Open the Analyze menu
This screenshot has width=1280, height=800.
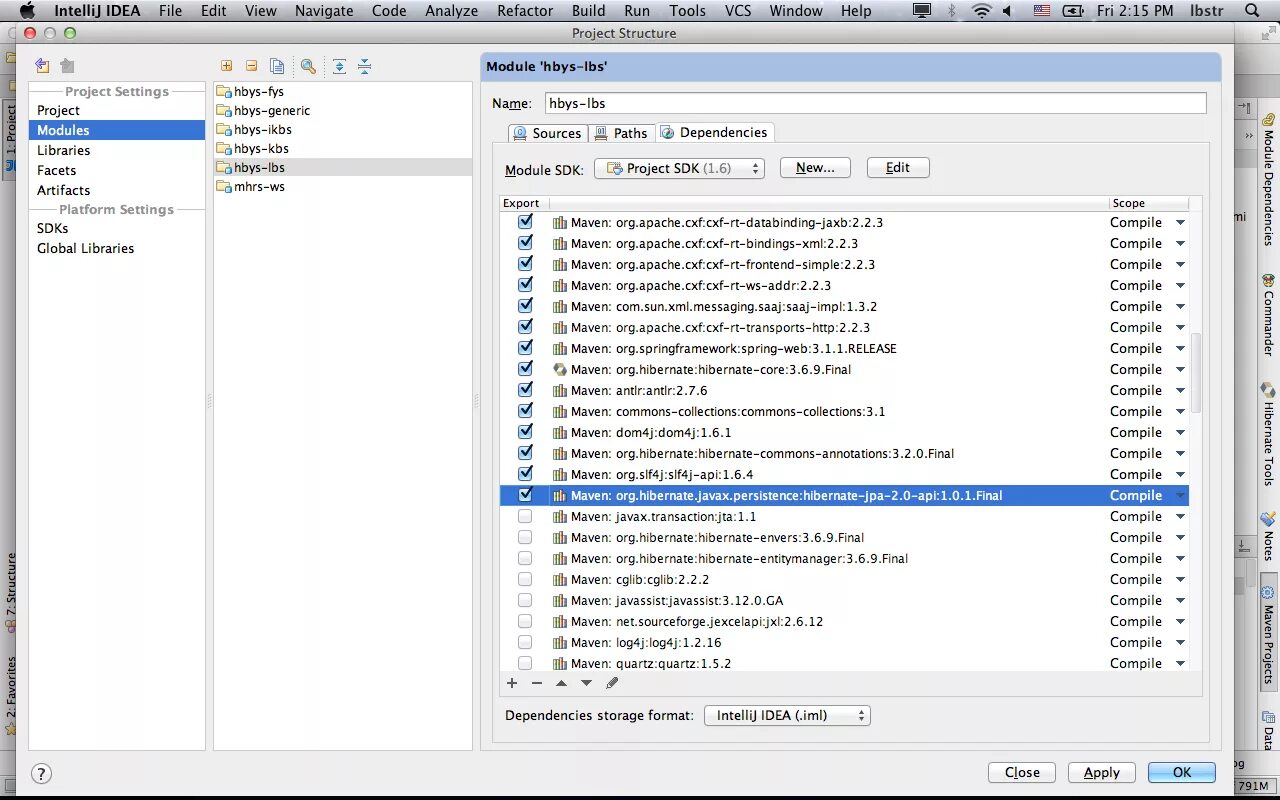[451, 11]
